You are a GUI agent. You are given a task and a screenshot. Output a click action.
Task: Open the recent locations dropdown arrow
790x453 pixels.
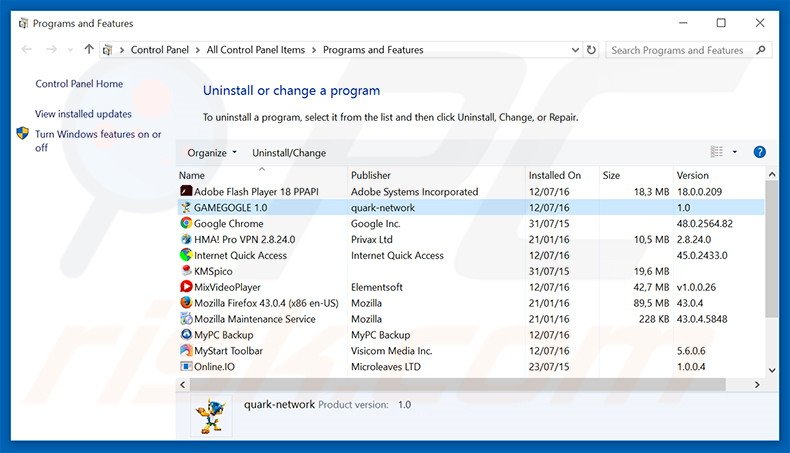70,50
